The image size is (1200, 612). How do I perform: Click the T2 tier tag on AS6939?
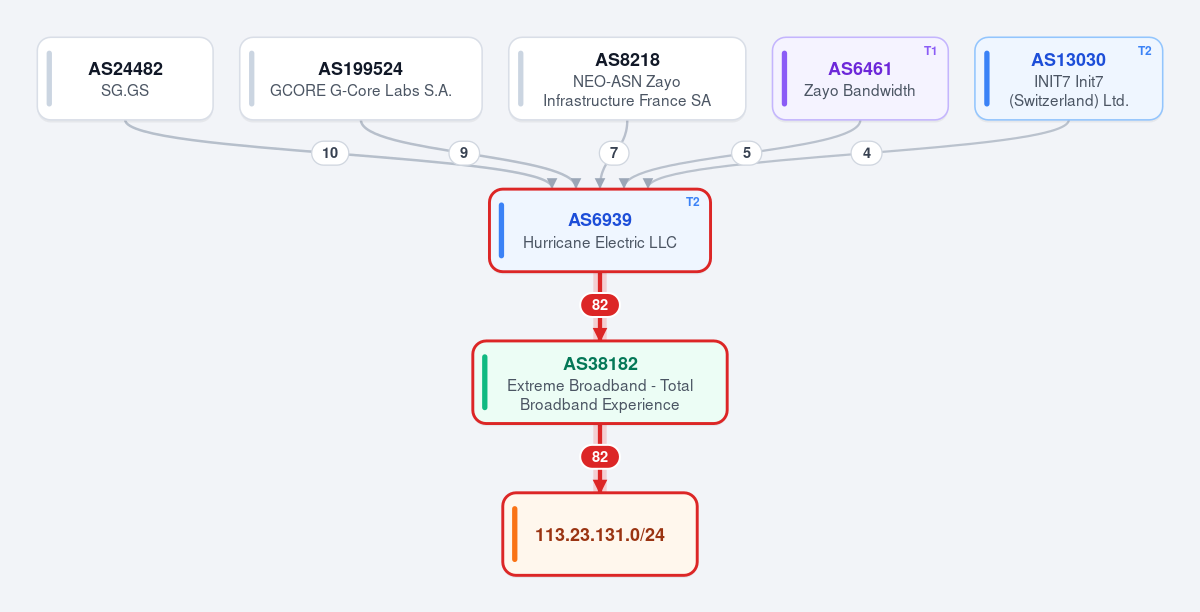[693, 202]
